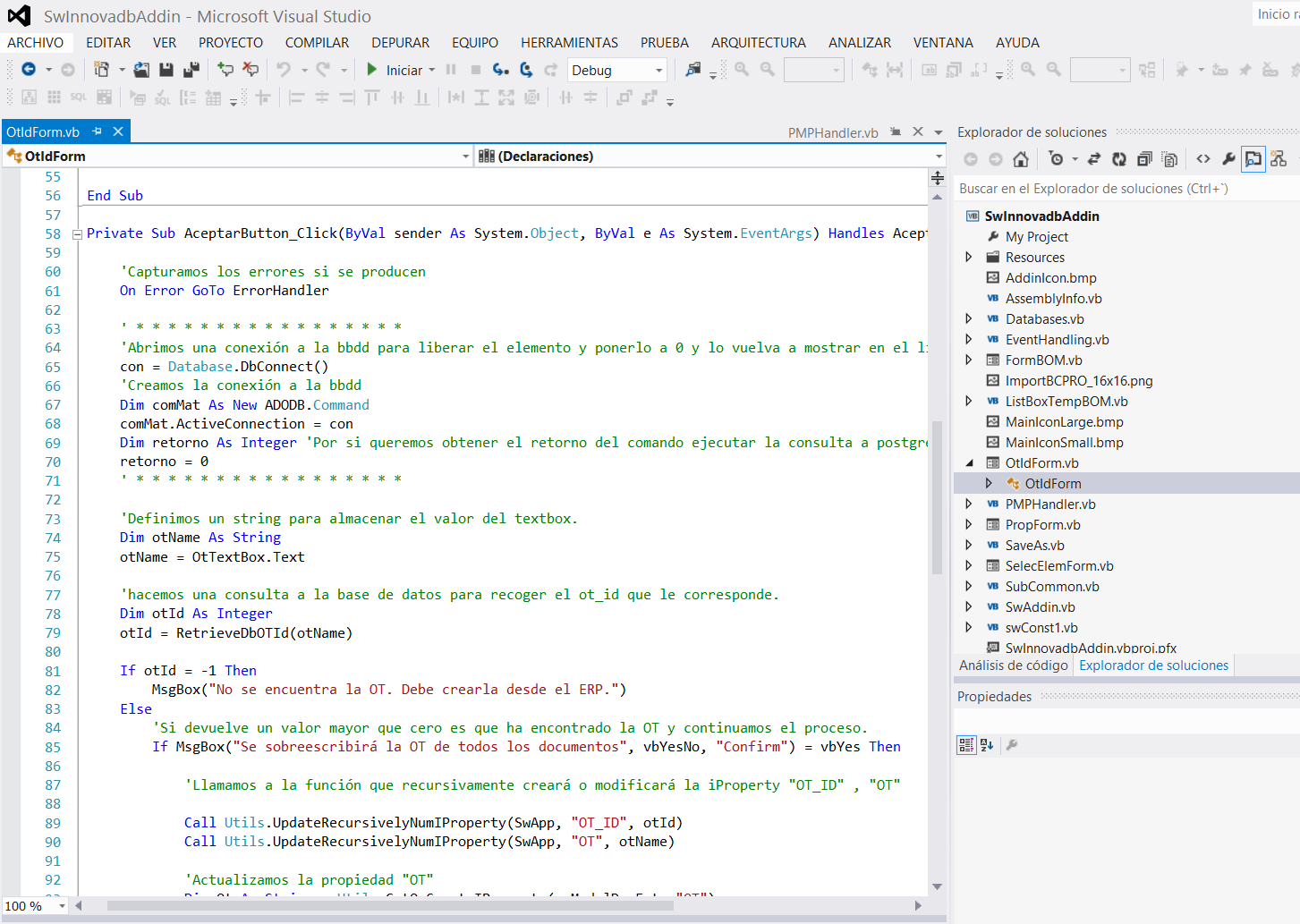
Task: Uncomment the selected lines
Action: tap(251, 70)
